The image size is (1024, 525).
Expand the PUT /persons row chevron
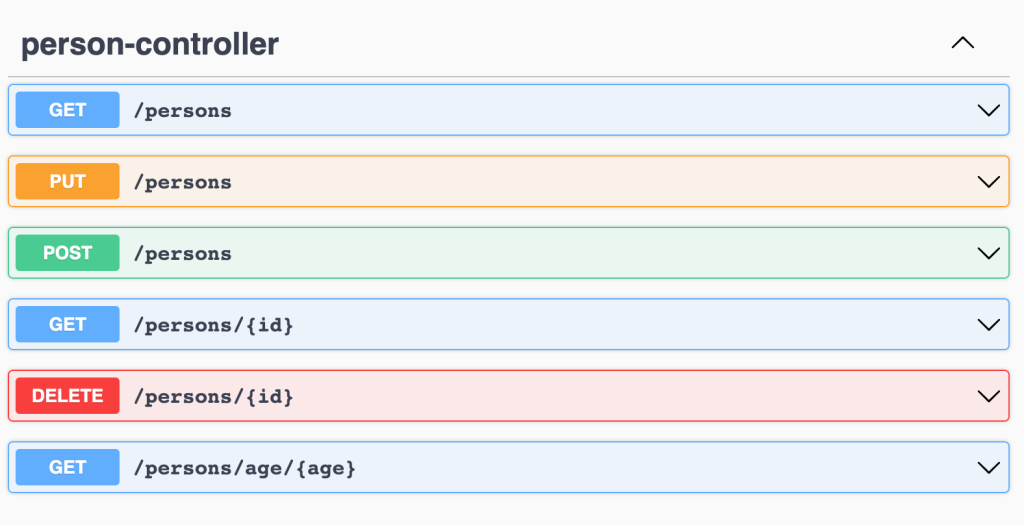988,182
